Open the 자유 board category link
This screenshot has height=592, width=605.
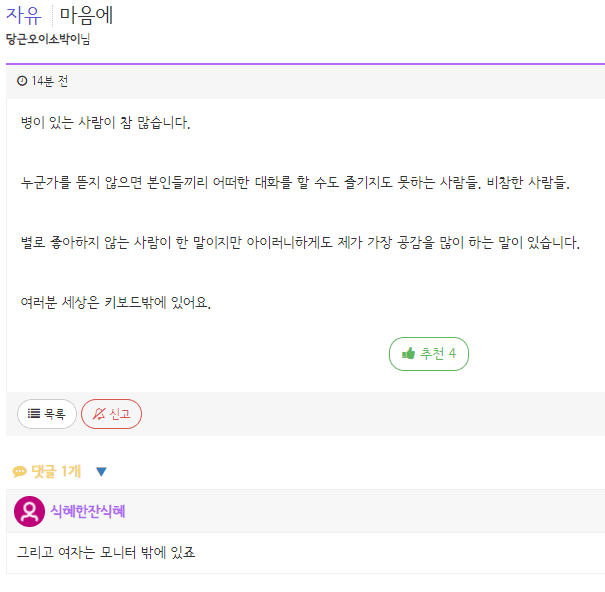click(x=24, y=15)
